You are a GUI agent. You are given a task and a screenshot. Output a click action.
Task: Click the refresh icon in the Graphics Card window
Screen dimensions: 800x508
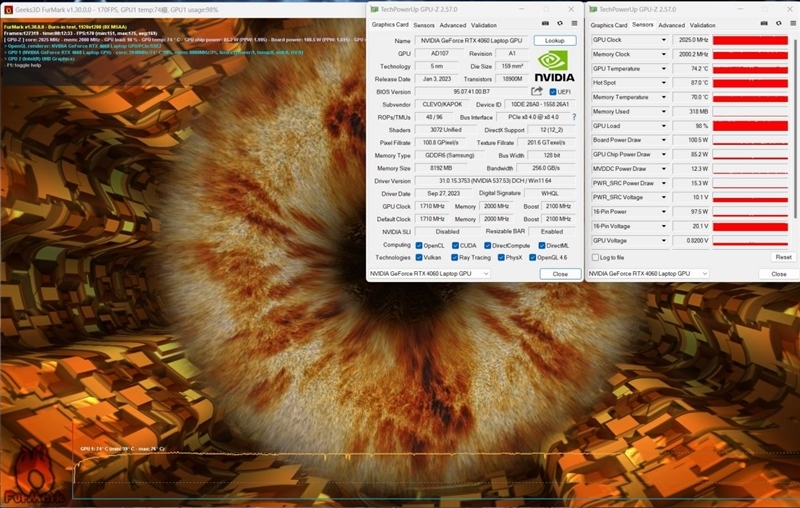pyautogui.click(x=560, y=25)
